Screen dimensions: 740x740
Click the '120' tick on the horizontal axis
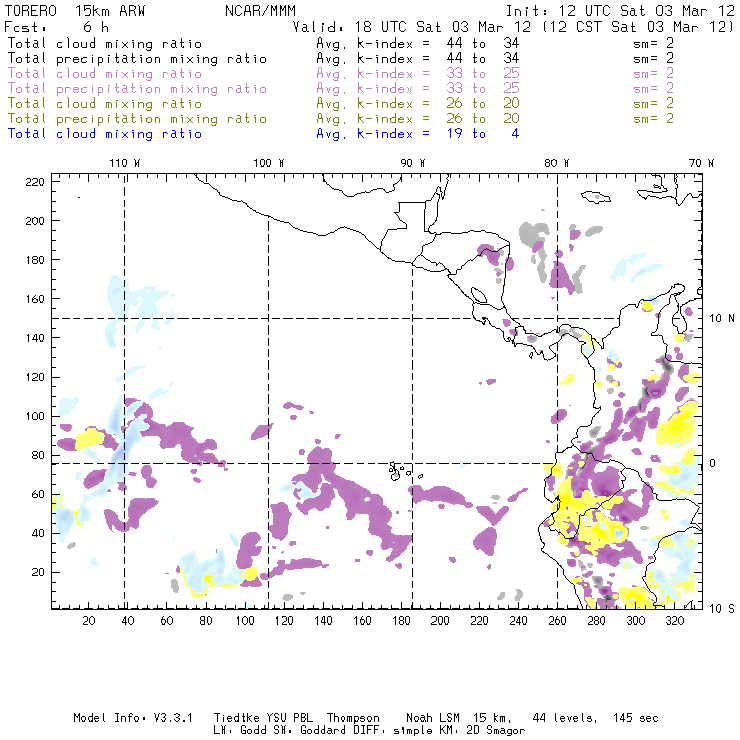click(x=284, y=621)
